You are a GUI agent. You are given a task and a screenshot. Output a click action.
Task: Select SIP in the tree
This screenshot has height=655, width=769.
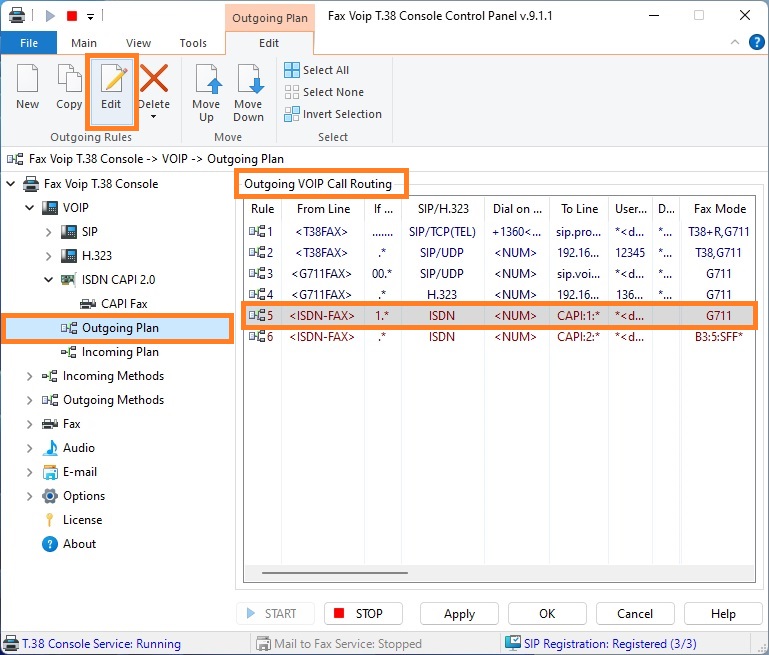click(89, 232)
